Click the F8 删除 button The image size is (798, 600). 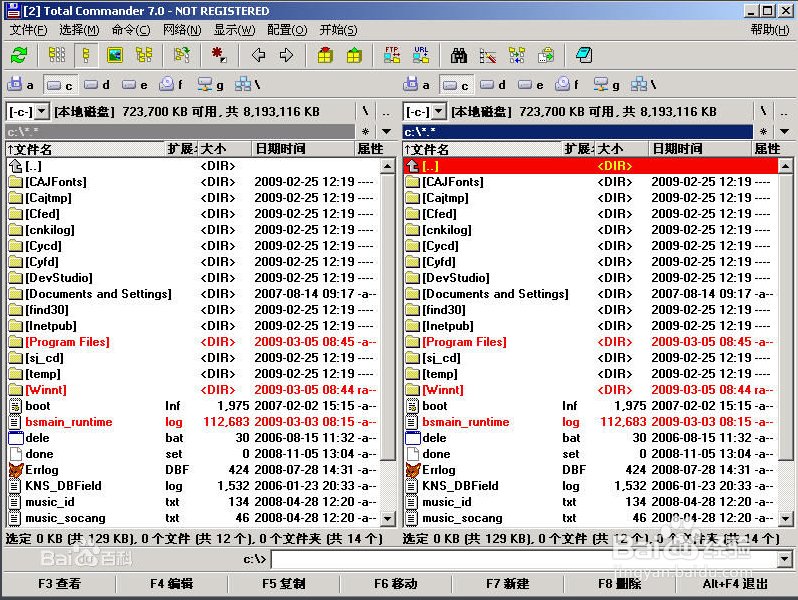(619, 584)
